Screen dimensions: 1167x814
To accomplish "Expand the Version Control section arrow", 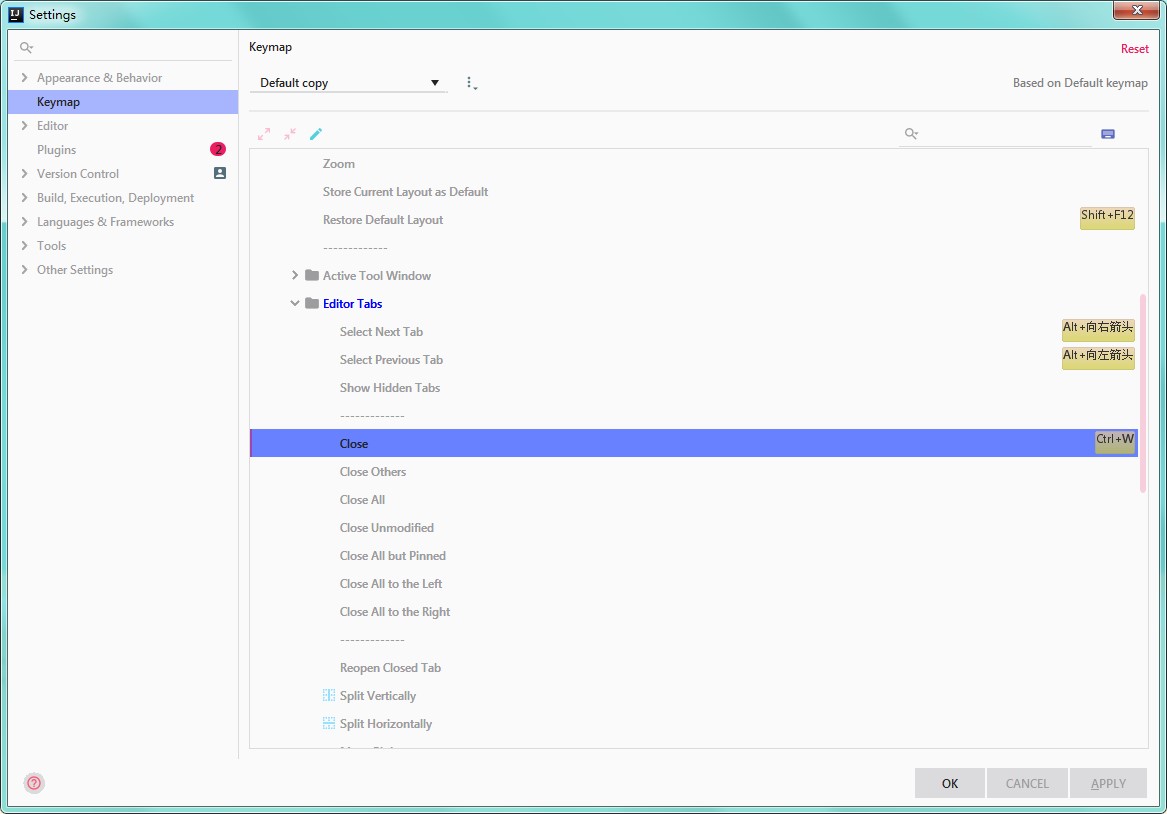I will [24, 173].
